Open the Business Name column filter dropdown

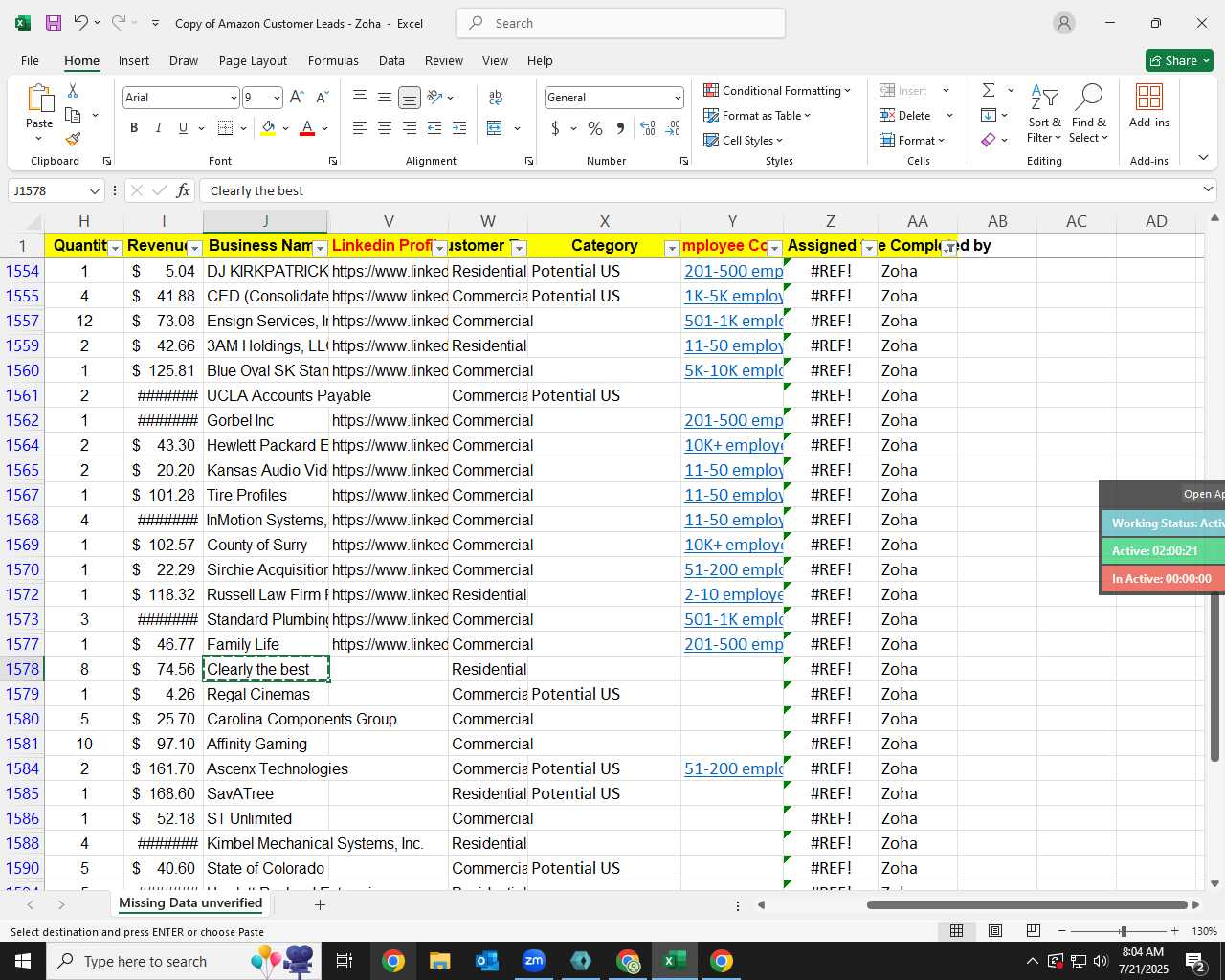321,249
